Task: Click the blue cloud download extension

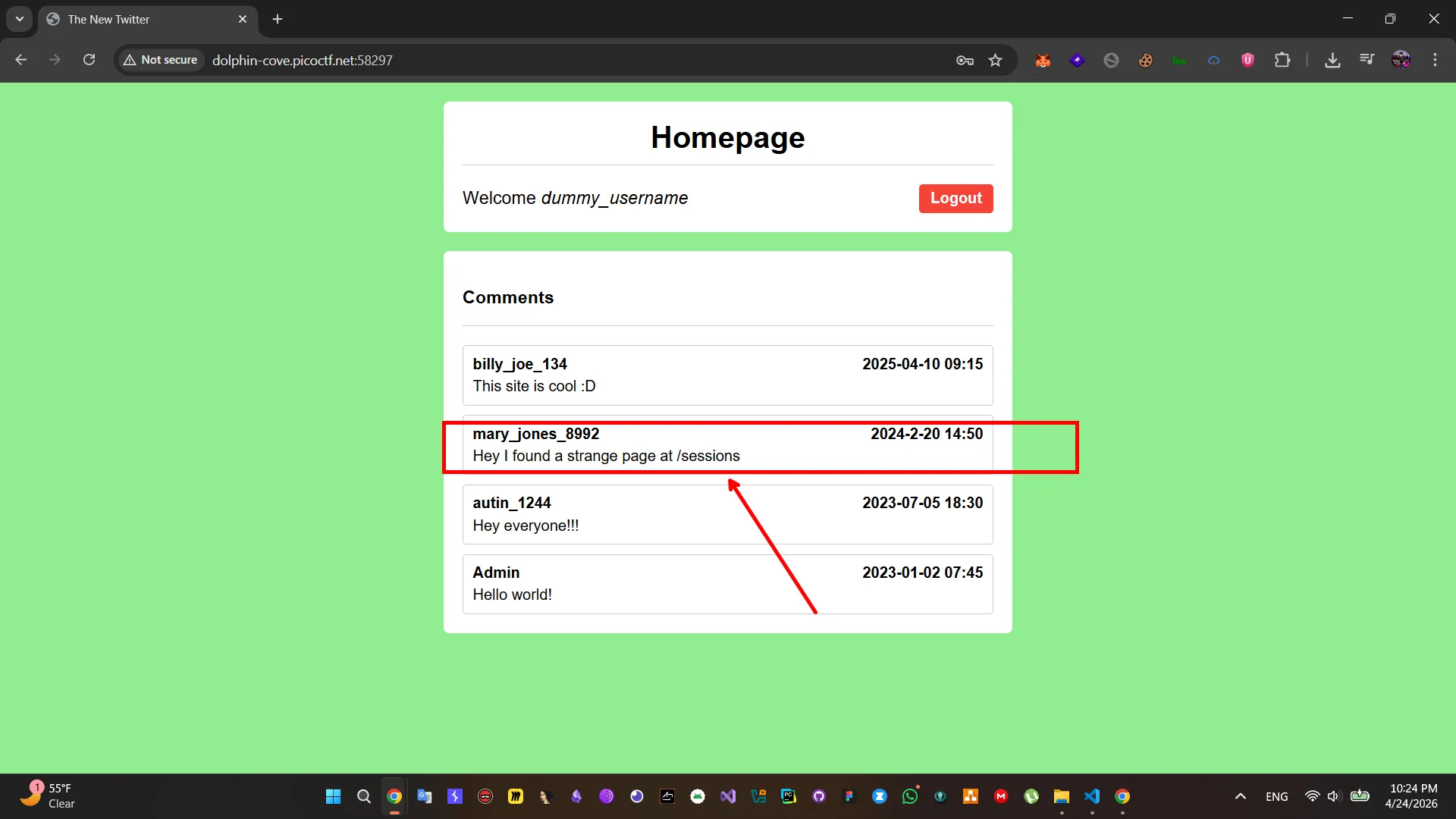Action: click(1213, 60)
